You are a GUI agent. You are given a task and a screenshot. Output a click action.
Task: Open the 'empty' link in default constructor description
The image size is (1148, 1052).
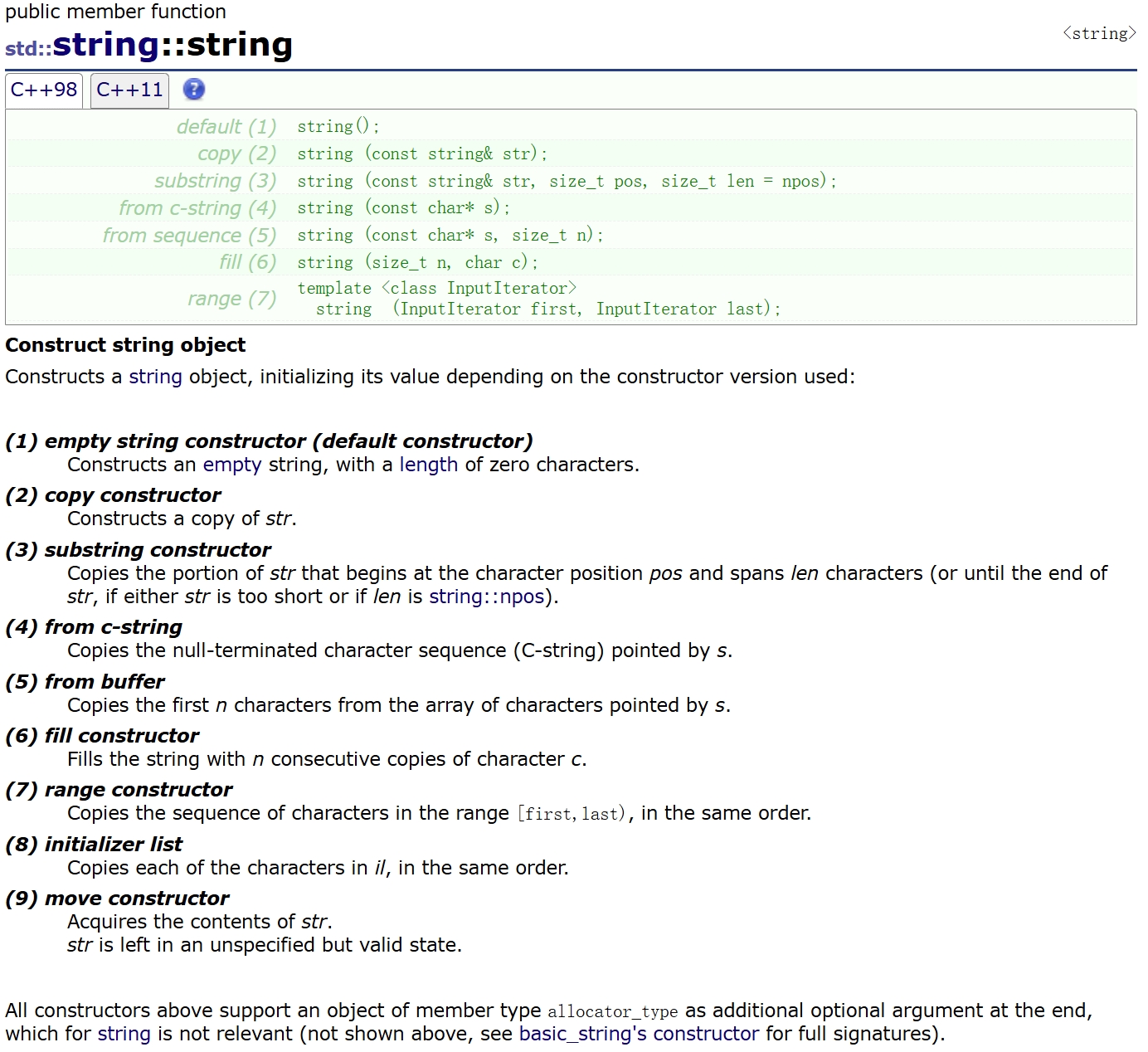coord(232,465)
